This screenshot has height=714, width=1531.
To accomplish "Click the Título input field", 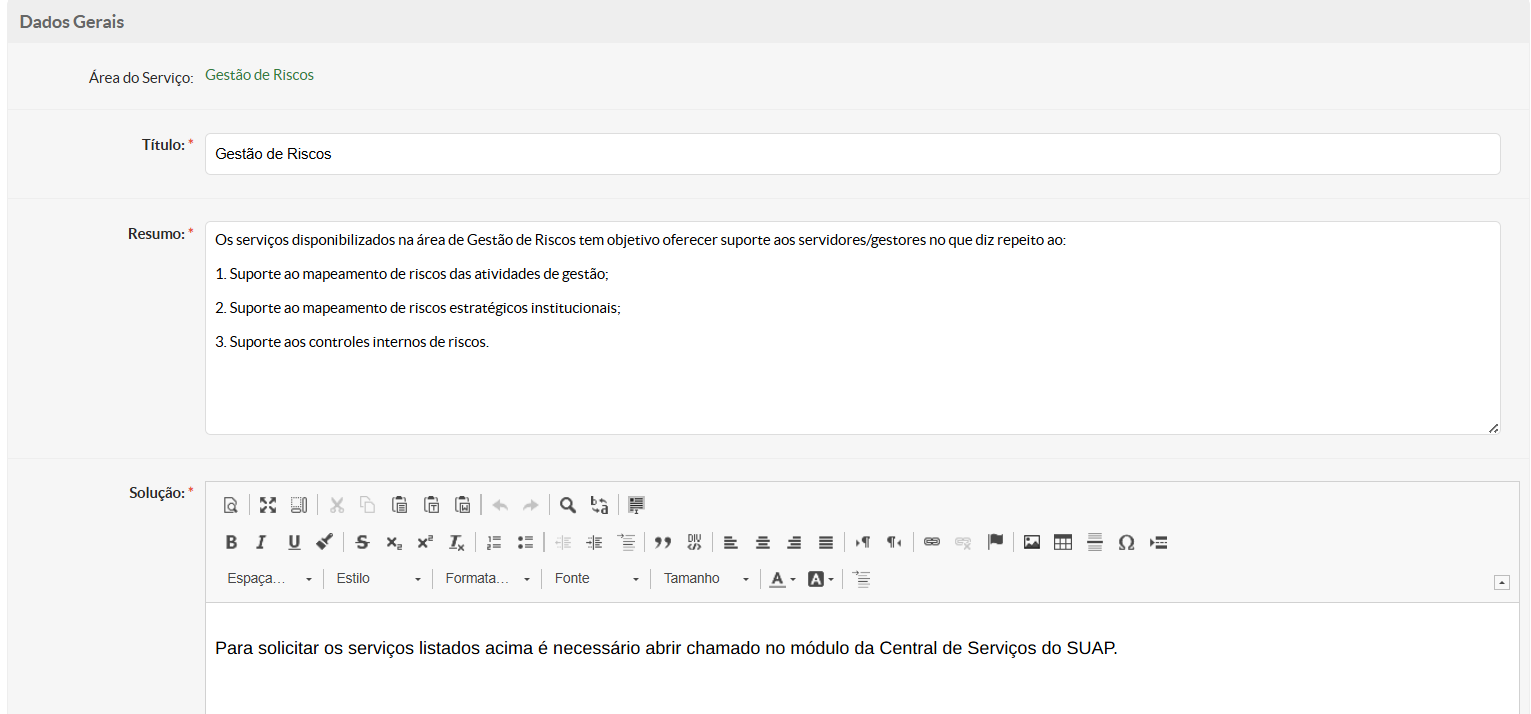I will 852,154.
